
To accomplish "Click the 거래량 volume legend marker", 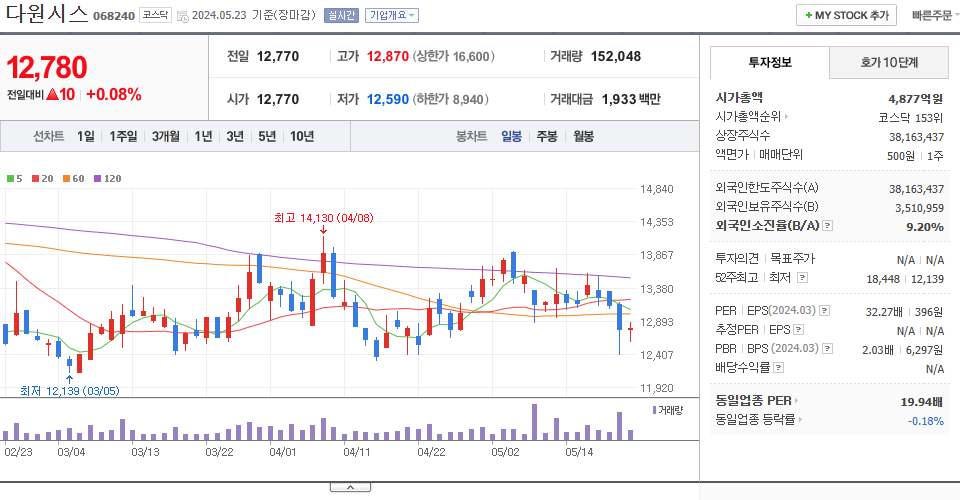I will click(x=667, y=411).
